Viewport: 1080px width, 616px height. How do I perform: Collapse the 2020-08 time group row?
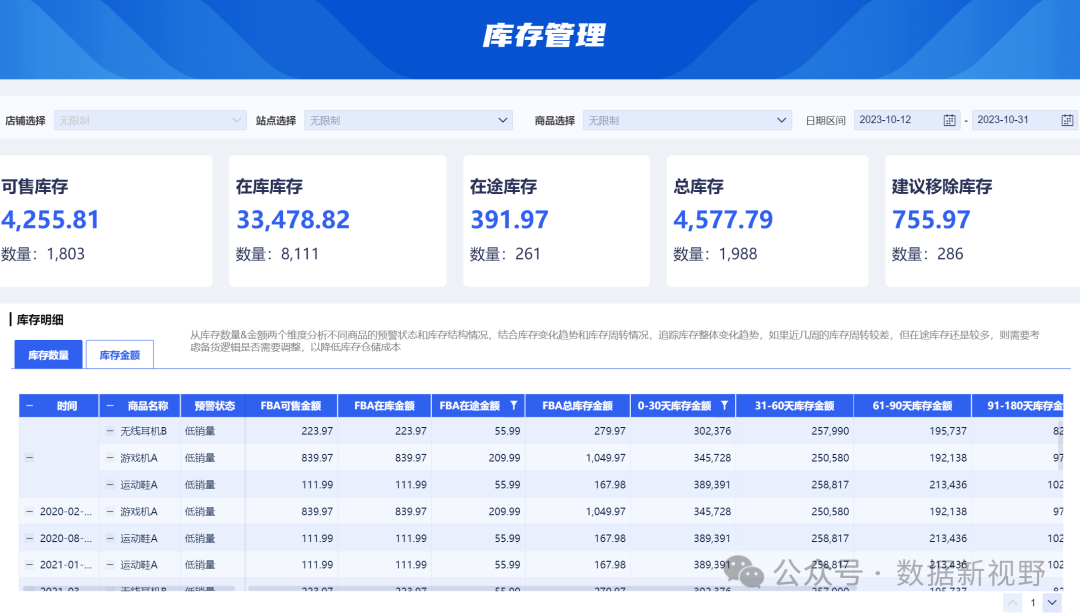[x=29, y=538]
